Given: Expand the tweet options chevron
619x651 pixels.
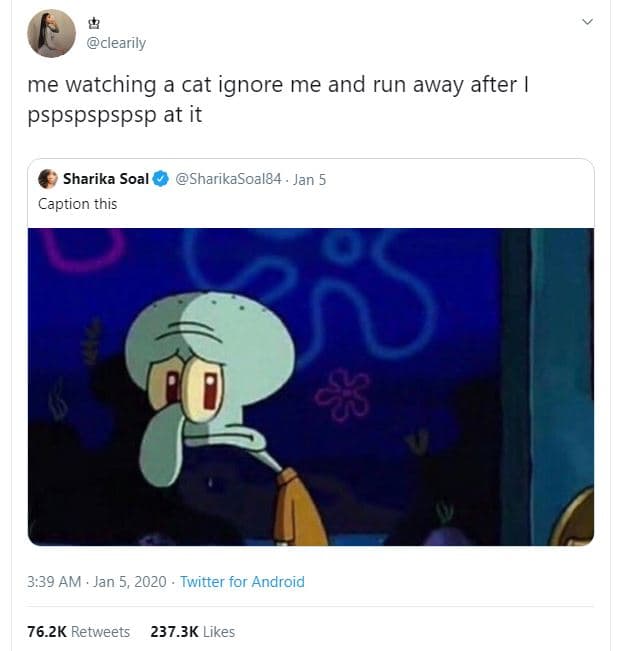Looking at the screenshot, I should (x=587, y=21).
